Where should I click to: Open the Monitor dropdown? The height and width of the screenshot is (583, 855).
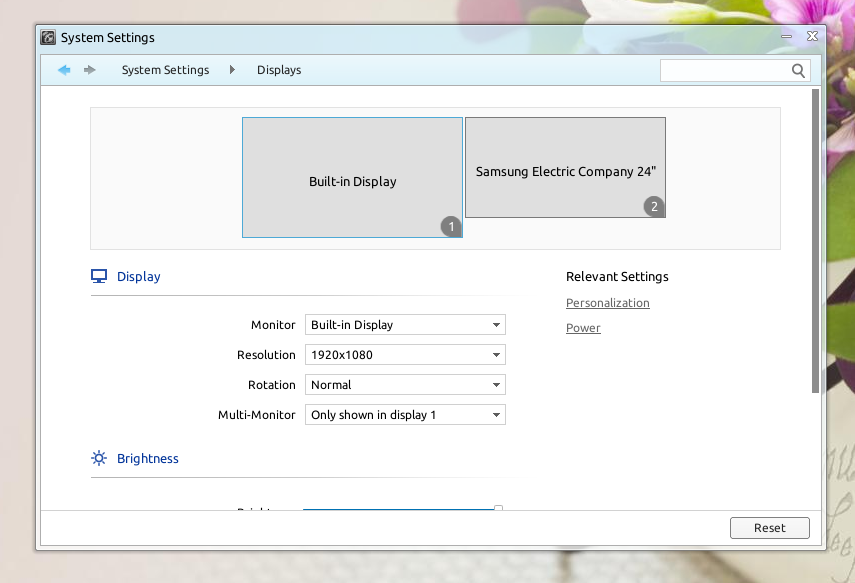[404, 324]
